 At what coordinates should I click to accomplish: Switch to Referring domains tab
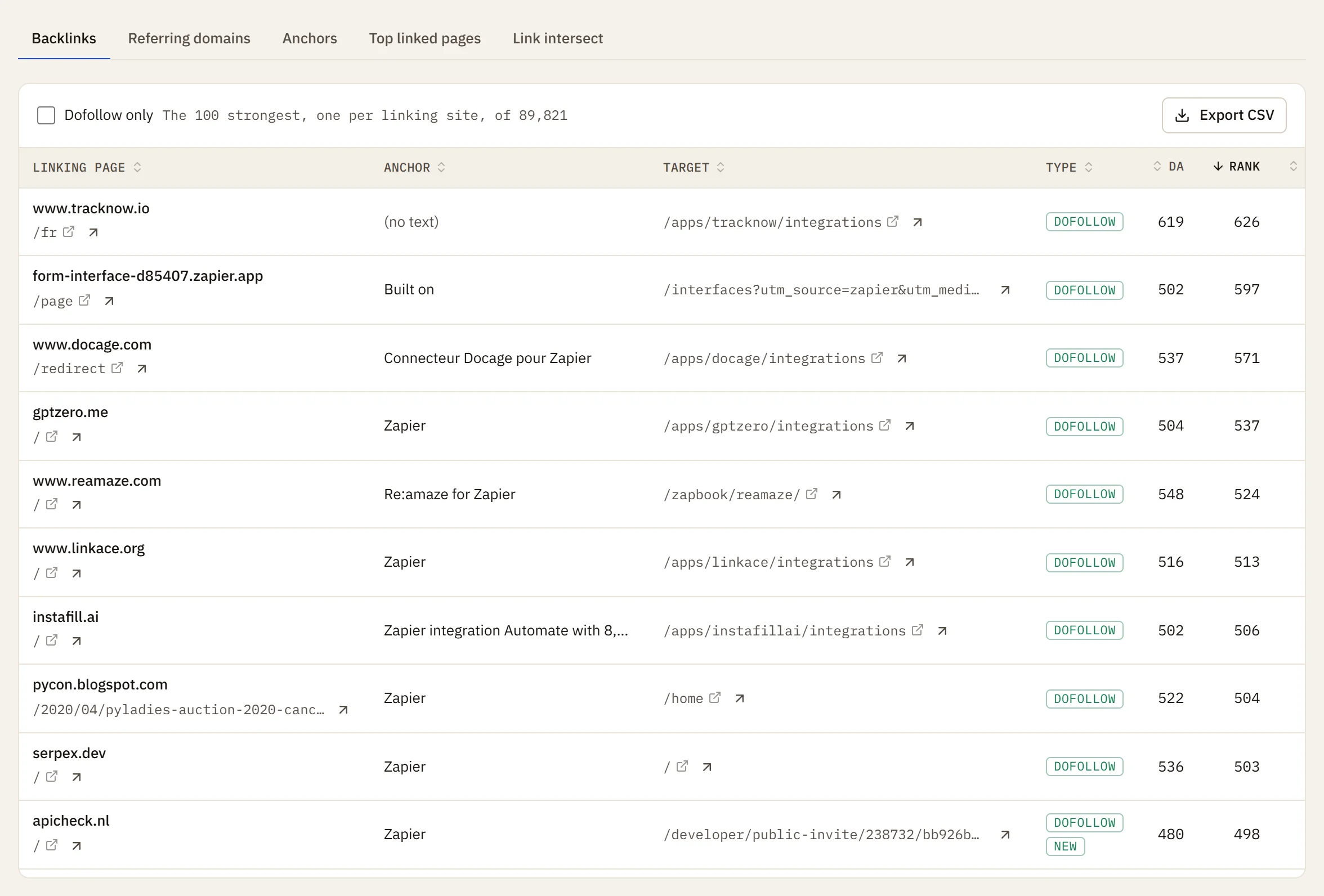pos(189,38)
